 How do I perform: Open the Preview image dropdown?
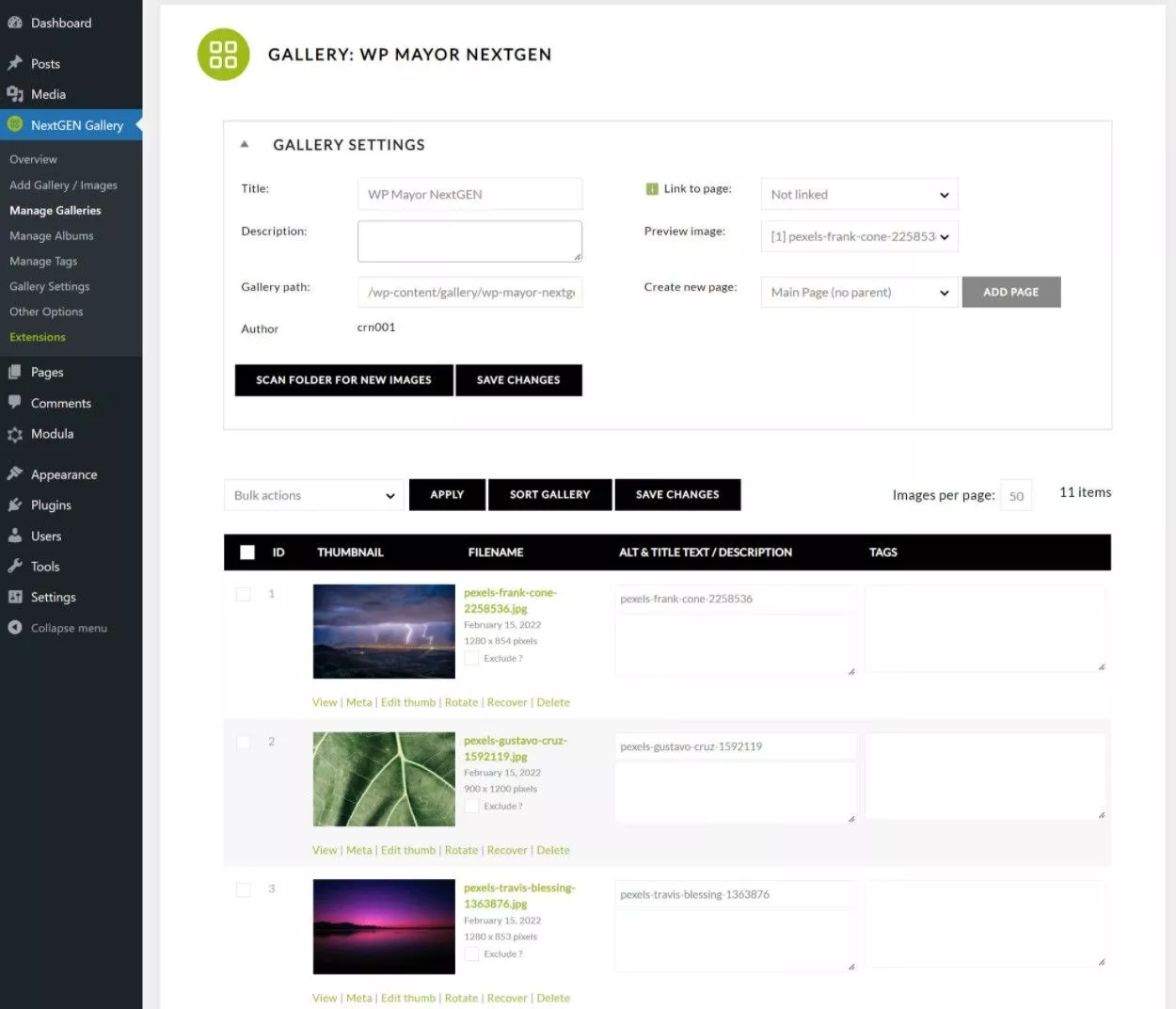(x=859, y=236)
